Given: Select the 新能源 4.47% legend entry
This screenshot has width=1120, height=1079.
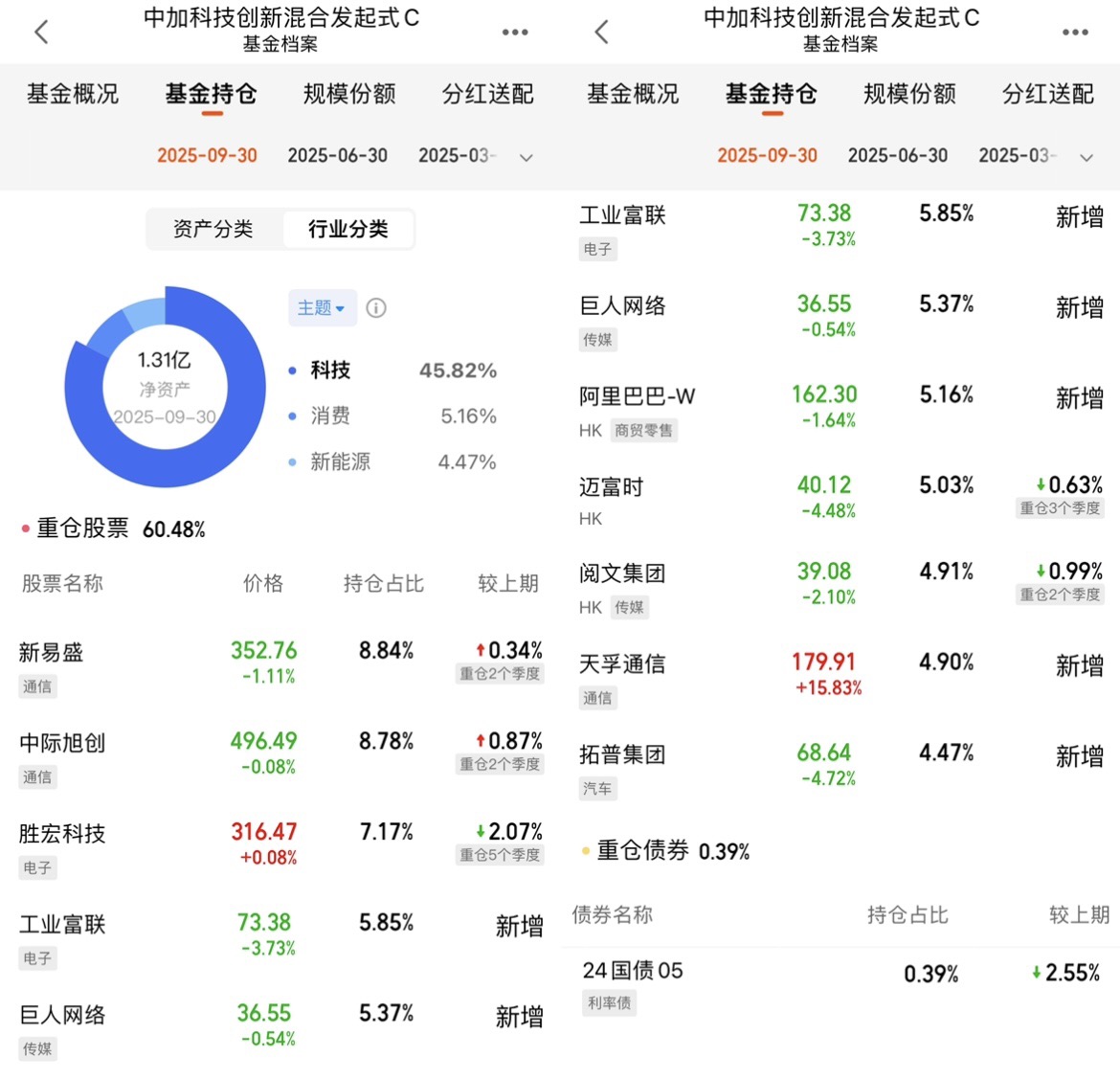Looking at the screenshot, I should click(x=392, y=461).
